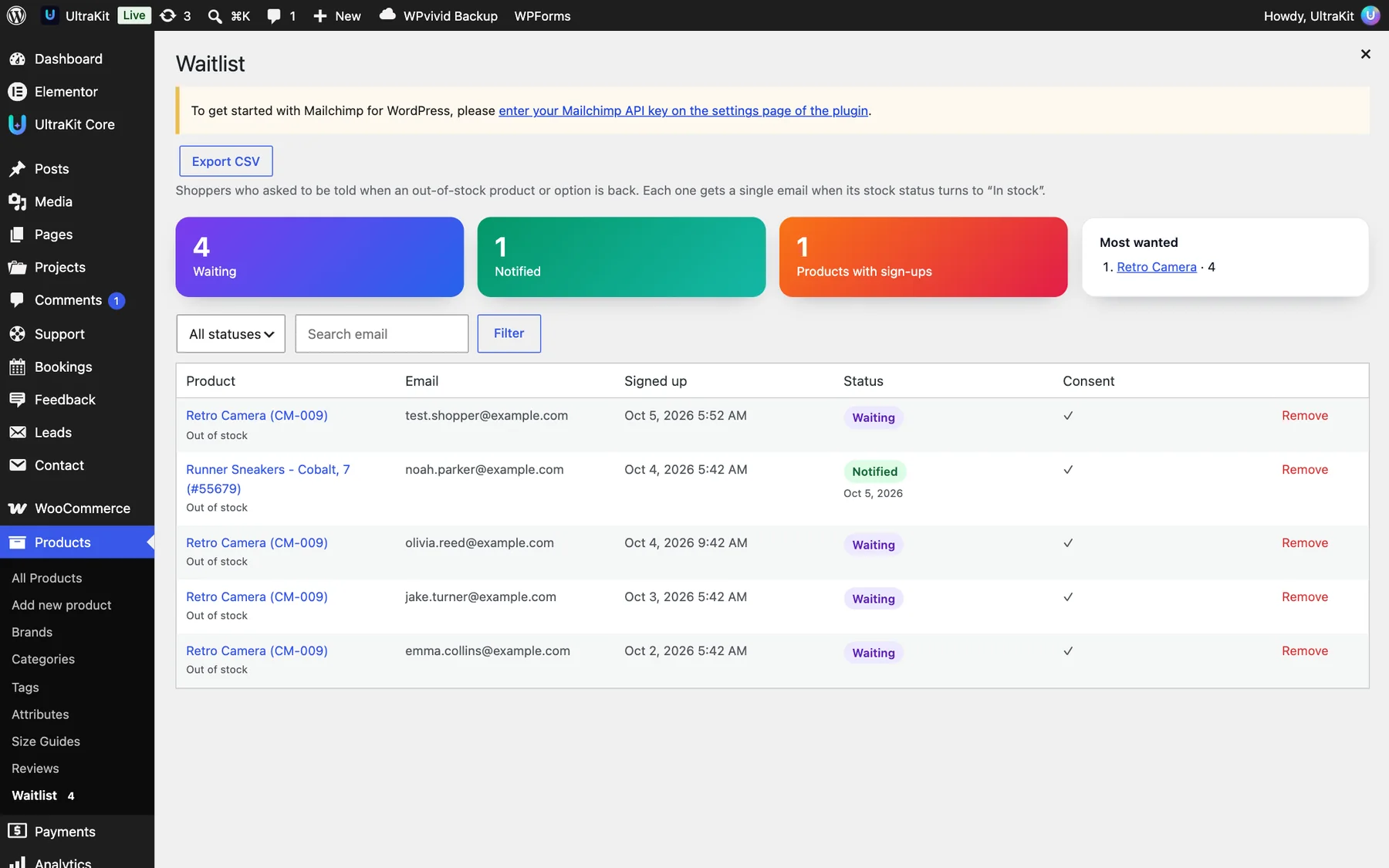Open the WordPress logo menu
The width and height of the screenshot is (1389, 868).
16,15
